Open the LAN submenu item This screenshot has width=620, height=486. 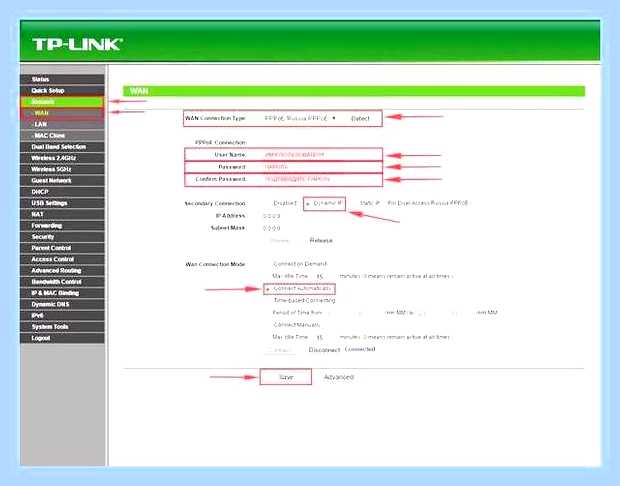[x=62, y=124]
